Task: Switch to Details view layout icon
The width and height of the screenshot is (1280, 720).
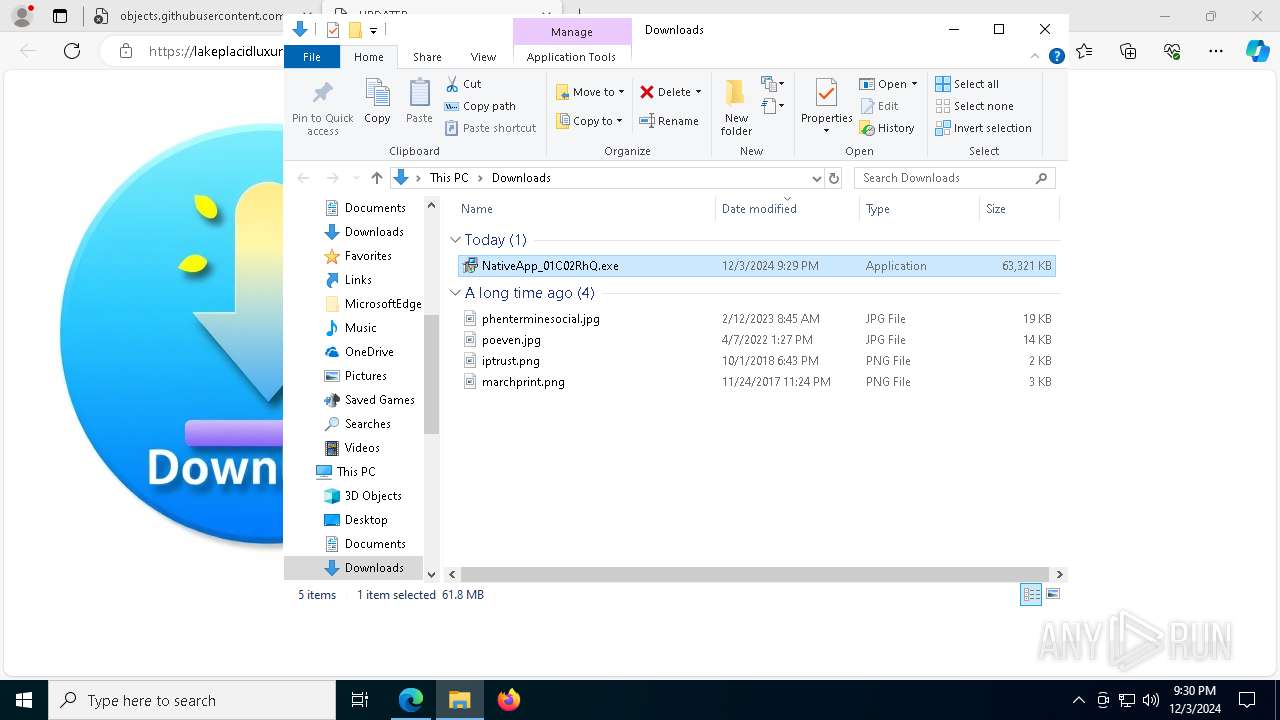Action: (x=1031, y=594)
